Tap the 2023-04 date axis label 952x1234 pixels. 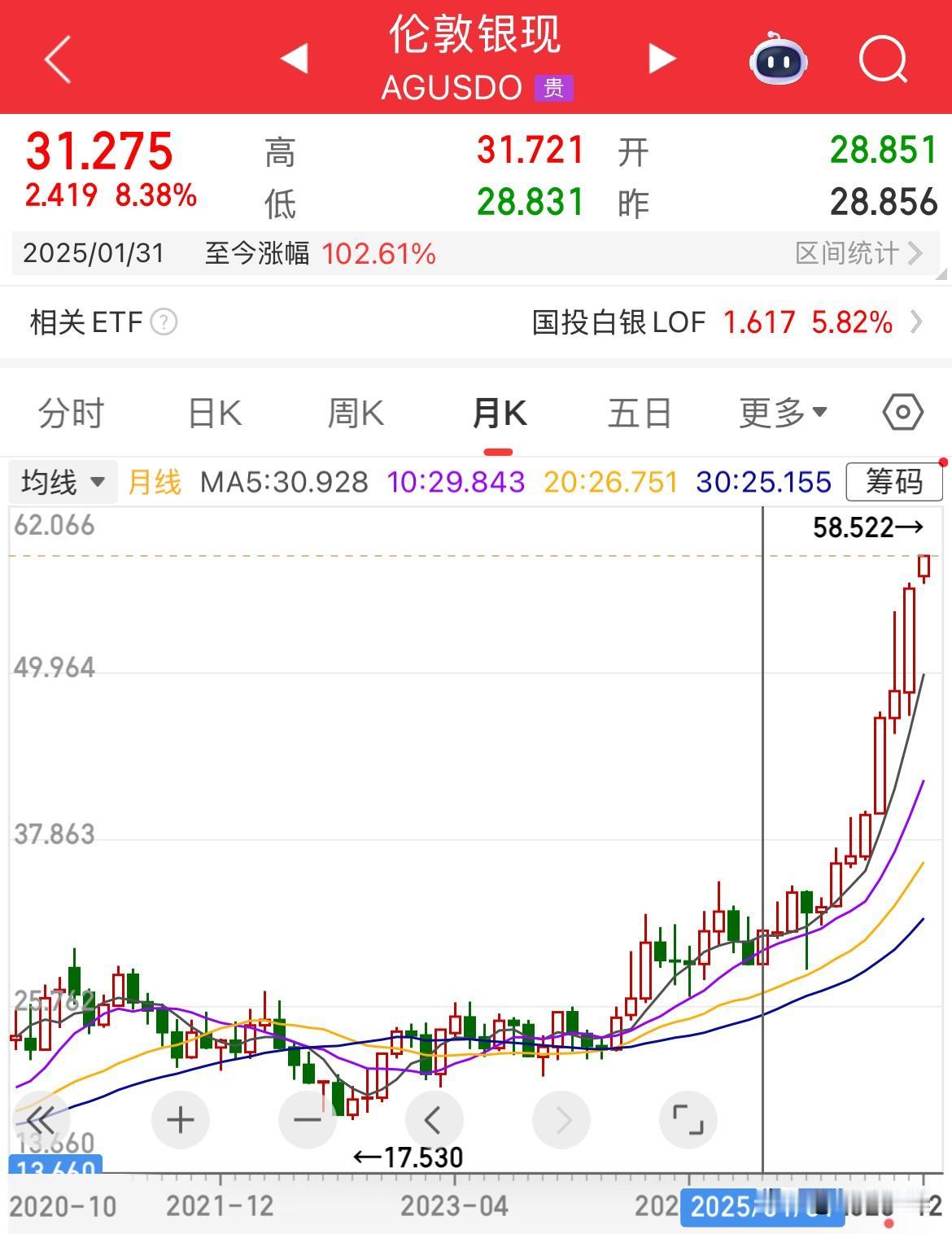454,1206
